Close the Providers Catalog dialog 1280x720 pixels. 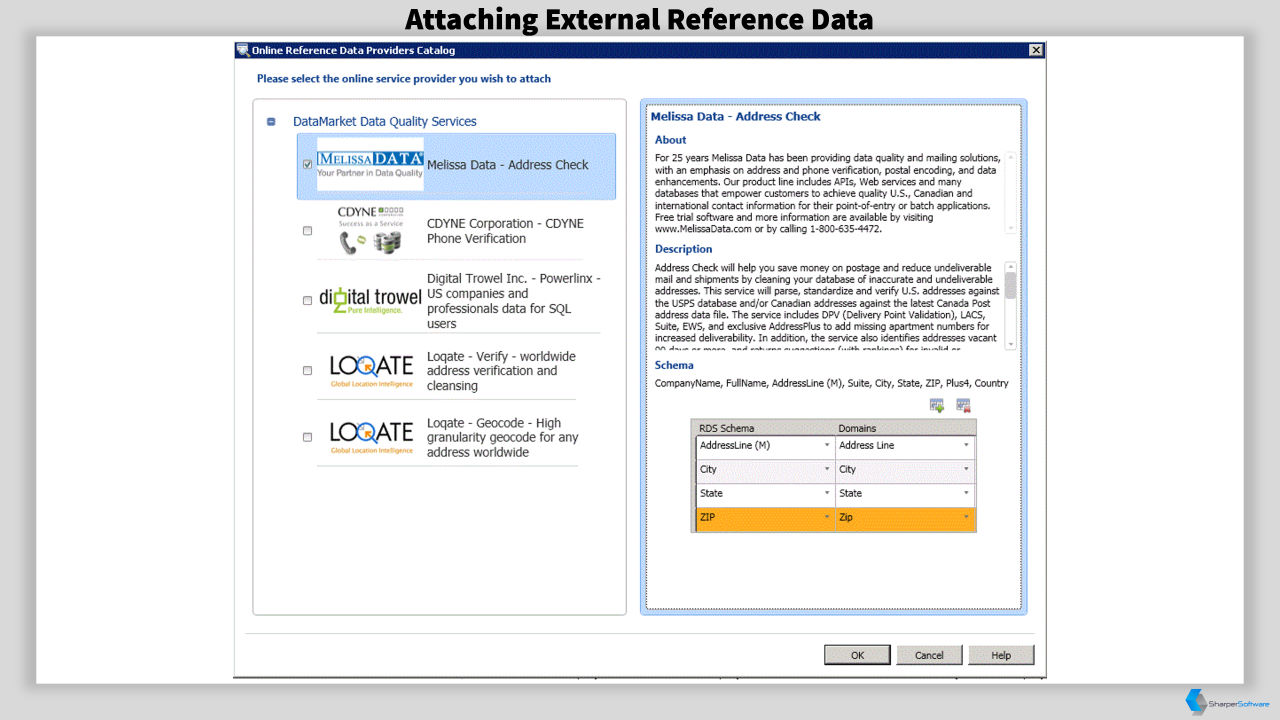pos(1036,50)
